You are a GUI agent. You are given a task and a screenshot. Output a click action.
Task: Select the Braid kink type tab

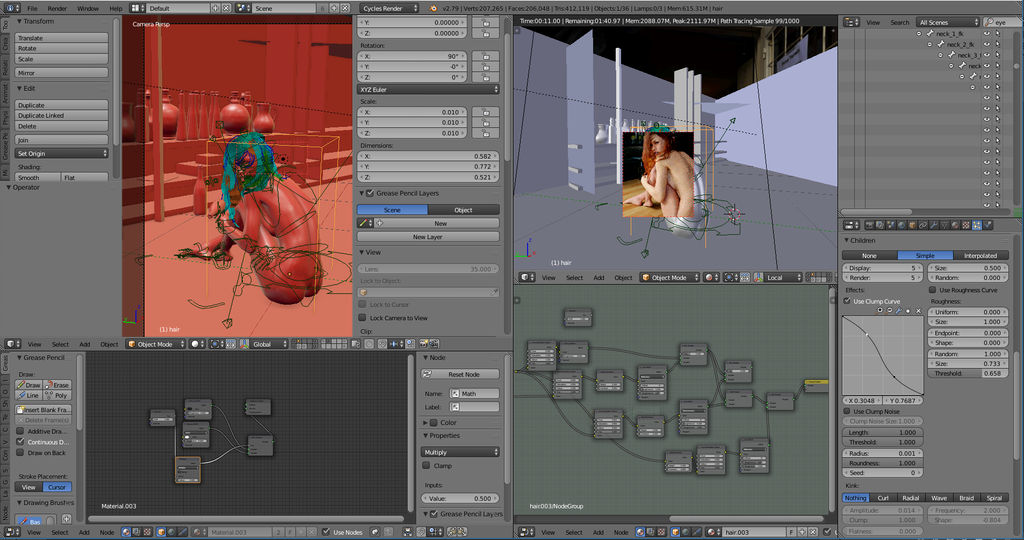pyautogui.click(x=966, y=497)
